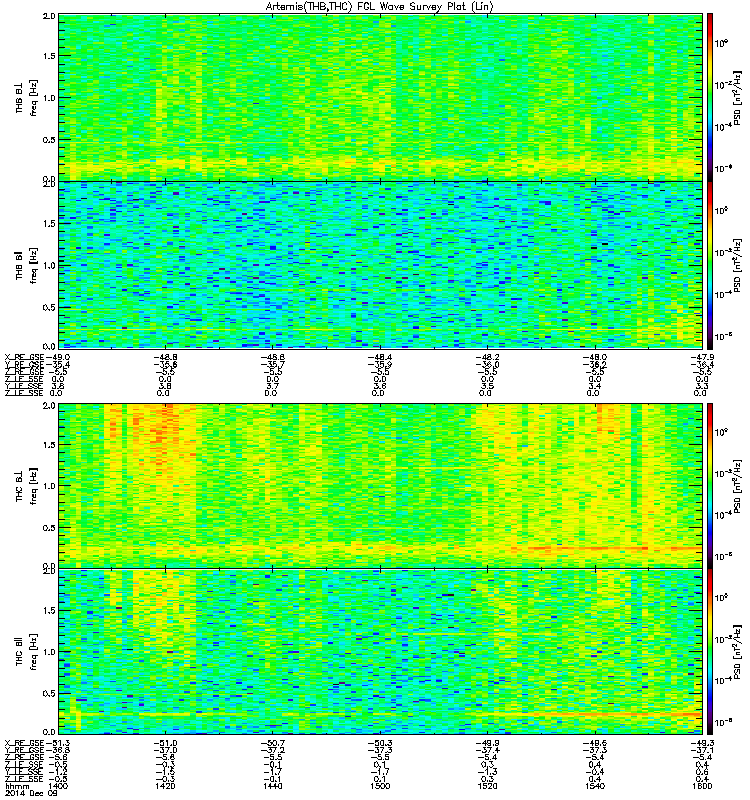Select the color bar beside THC B-perpendicular panel

click(x=710, y=486)
